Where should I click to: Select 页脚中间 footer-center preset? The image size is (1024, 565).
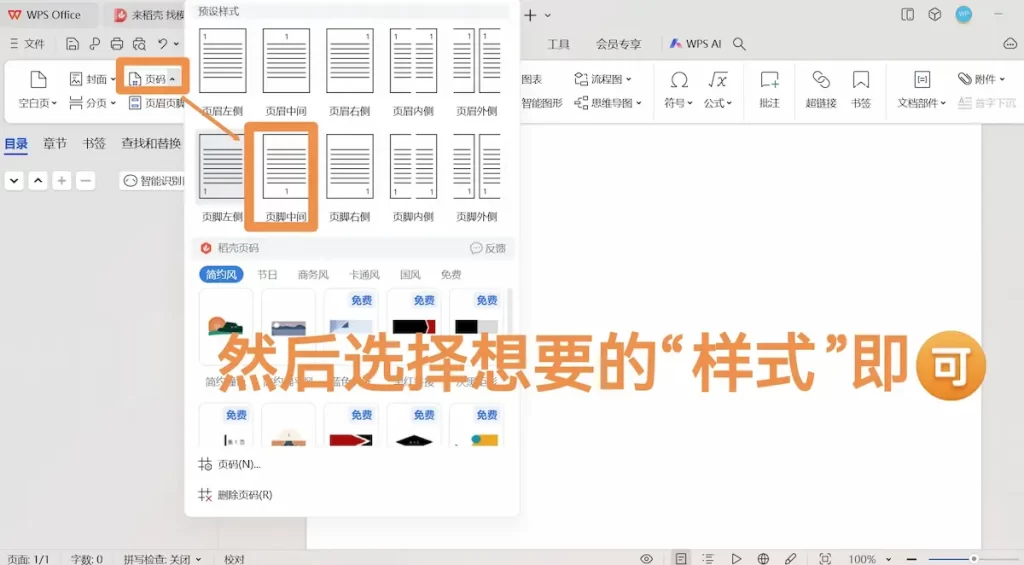(x=286, y=178)
